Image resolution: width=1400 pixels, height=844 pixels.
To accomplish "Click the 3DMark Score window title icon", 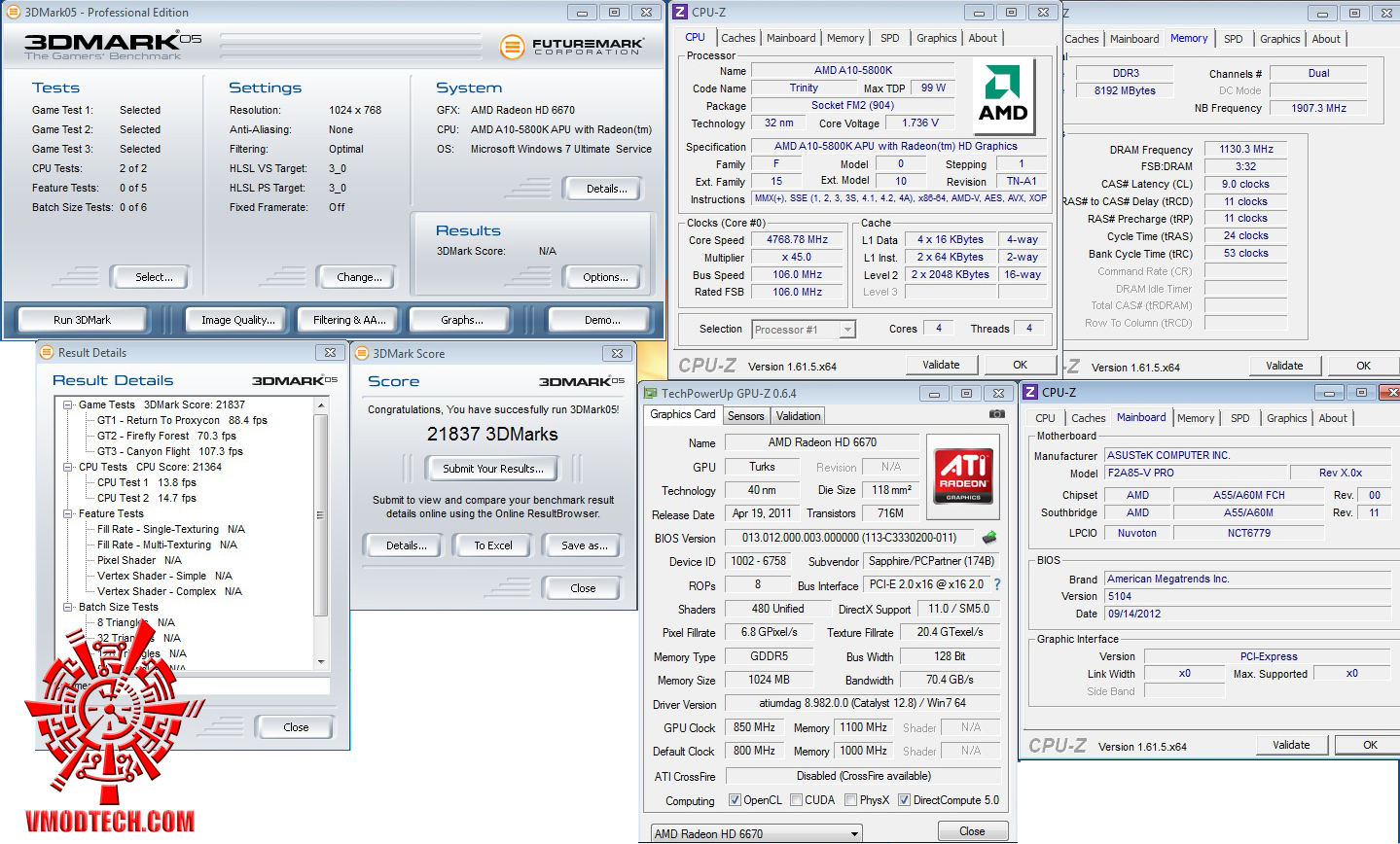I will point(362,354).
